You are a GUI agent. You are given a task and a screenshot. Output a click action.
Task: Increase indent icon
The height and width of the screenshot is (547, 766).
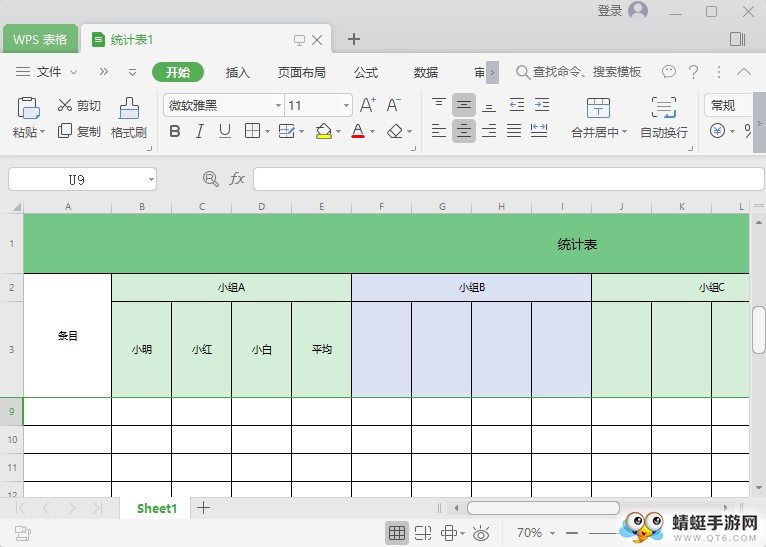[542, 105]
